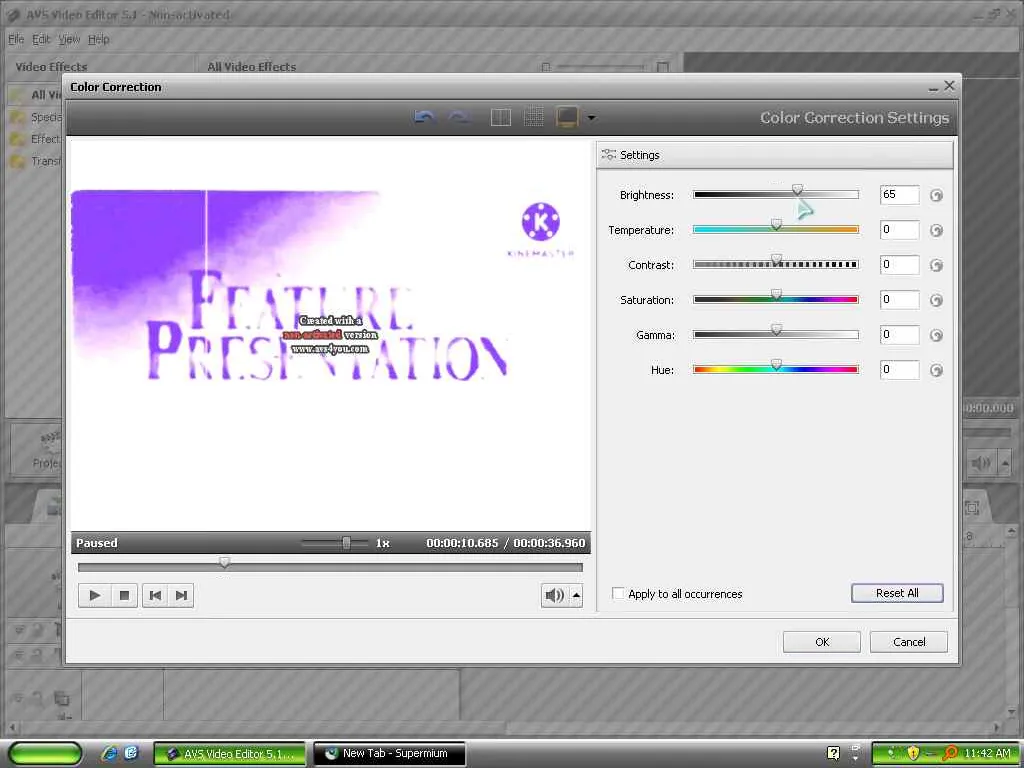Click the system clock showing 11:42 AM
This screenshot has height=768, width=1024.
click(x=987, y=754)
